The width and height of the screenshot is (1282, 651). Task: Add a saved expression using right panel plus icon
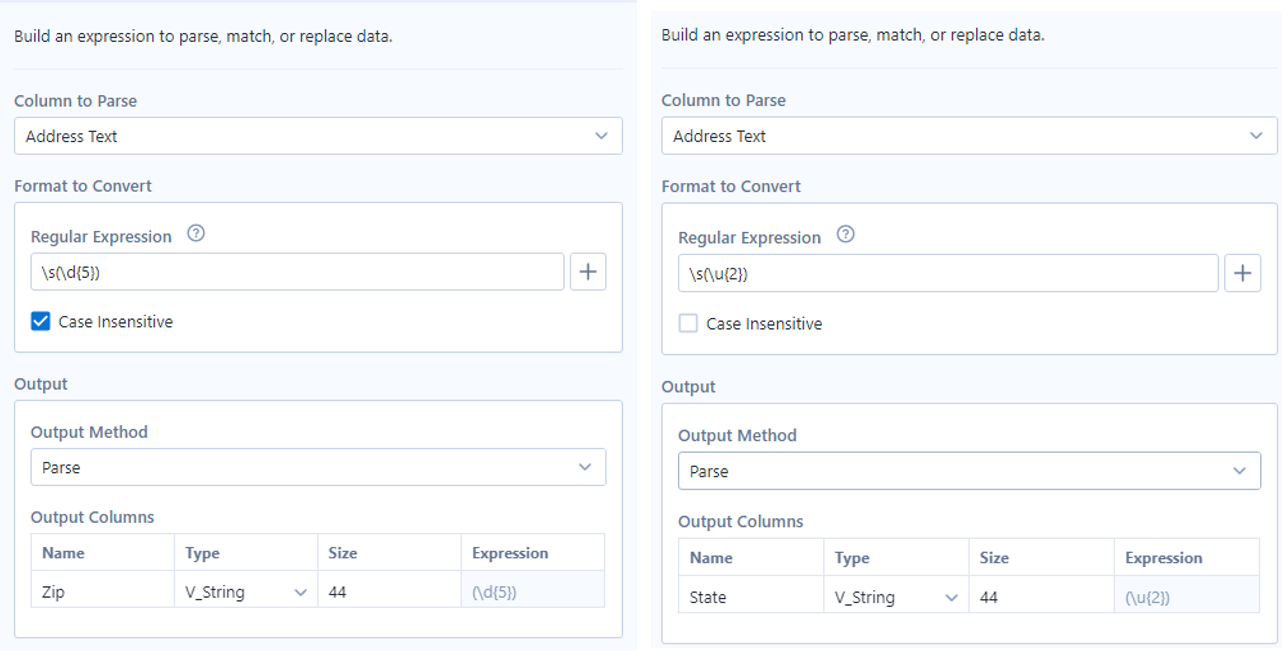pos(1243,272)
